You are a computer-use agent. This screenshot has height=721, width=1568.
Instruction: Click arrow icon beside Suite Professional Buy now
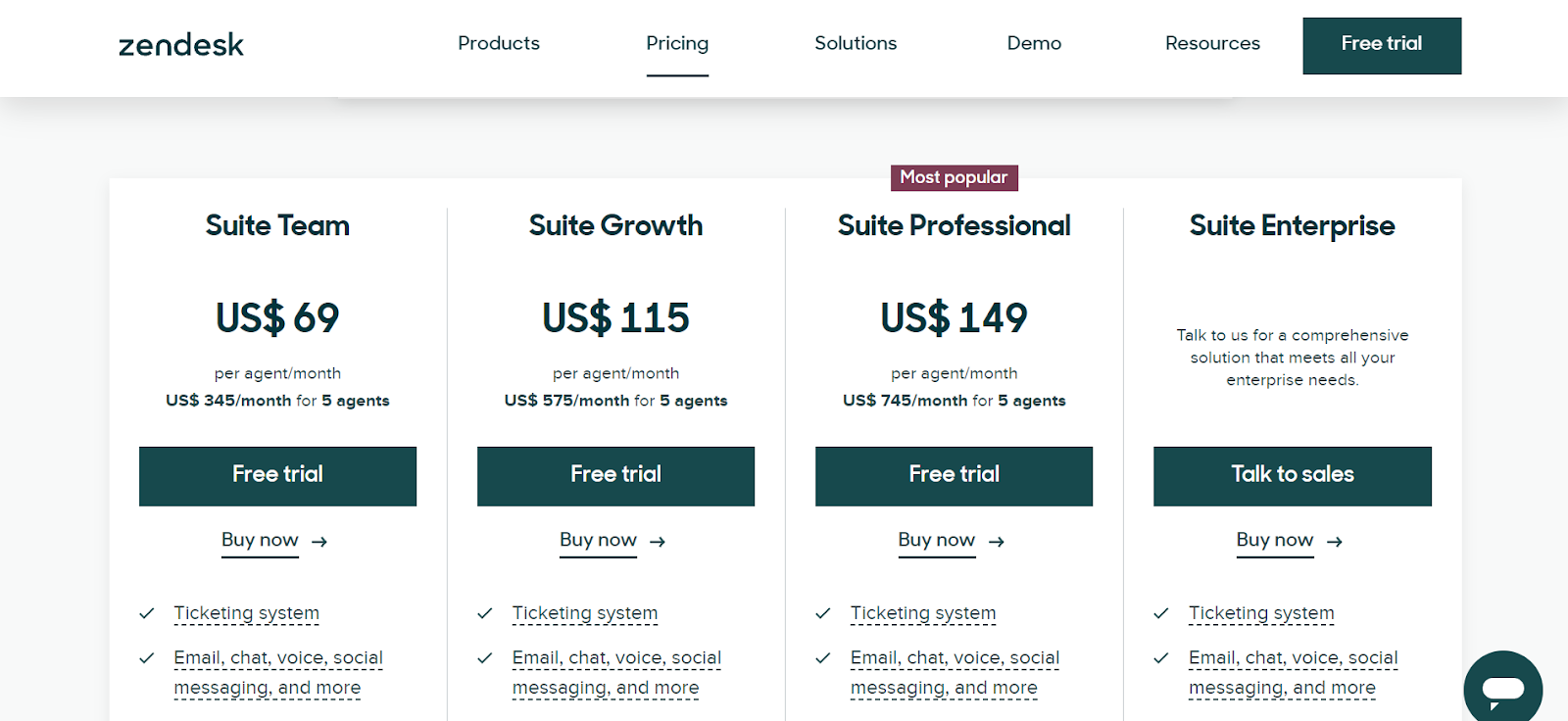pyautogui.click(x=997, y=542)
